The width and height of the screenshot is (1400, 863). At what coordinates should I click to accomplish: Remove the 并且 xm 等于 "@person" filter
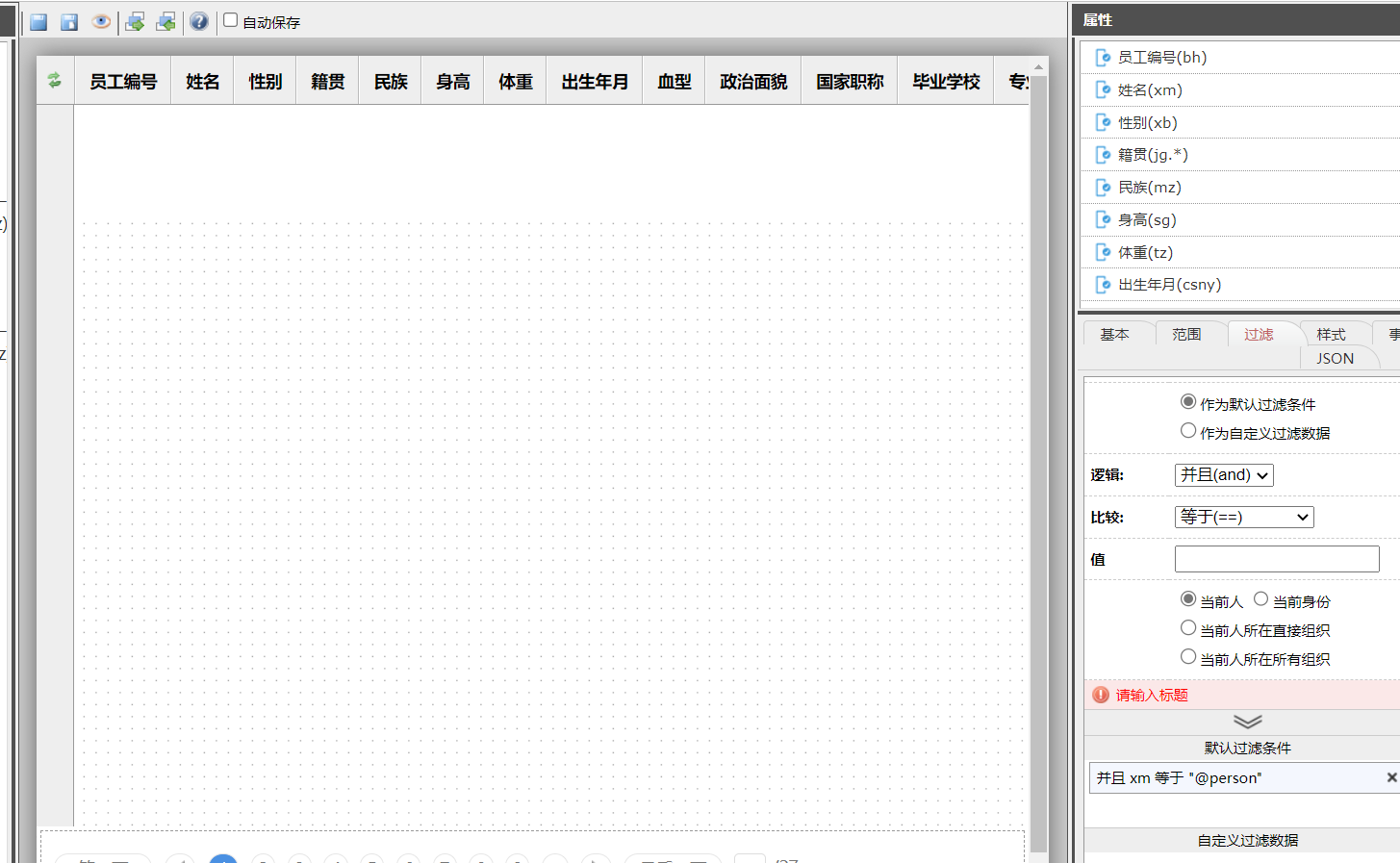1391,777
